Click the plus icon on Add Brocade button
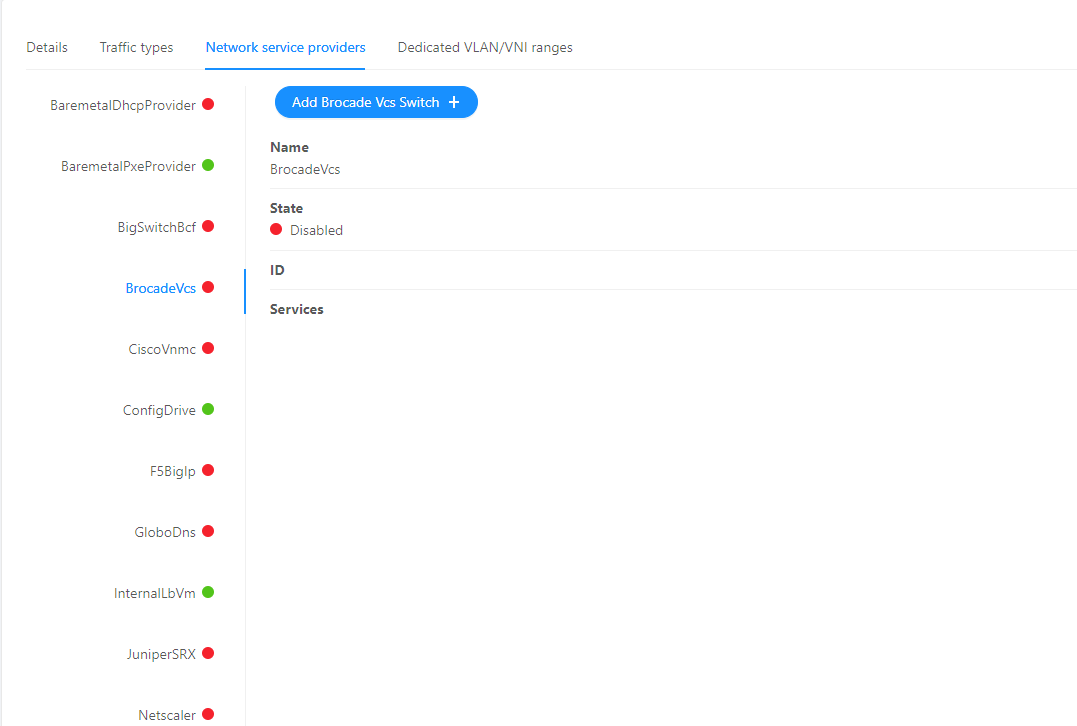Viewport: 1077px width, 726px height. 454,102
